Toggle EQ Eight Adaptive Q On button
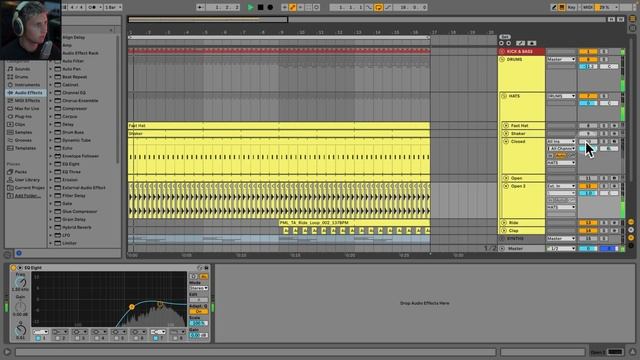Image resolution: width=640 pixels, height=360 pixels. click(x=198, y=311)
